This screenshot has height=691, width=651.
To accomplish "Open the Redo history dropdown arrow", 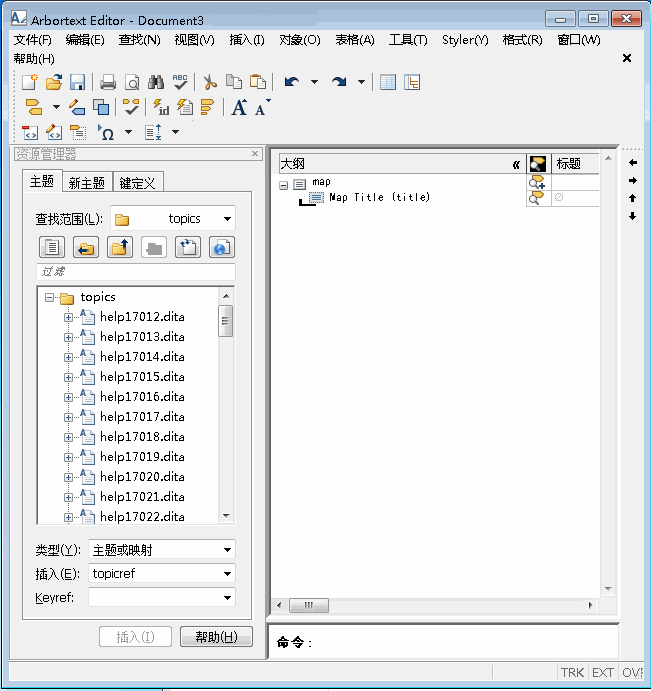I will click(x=361, y=82).
